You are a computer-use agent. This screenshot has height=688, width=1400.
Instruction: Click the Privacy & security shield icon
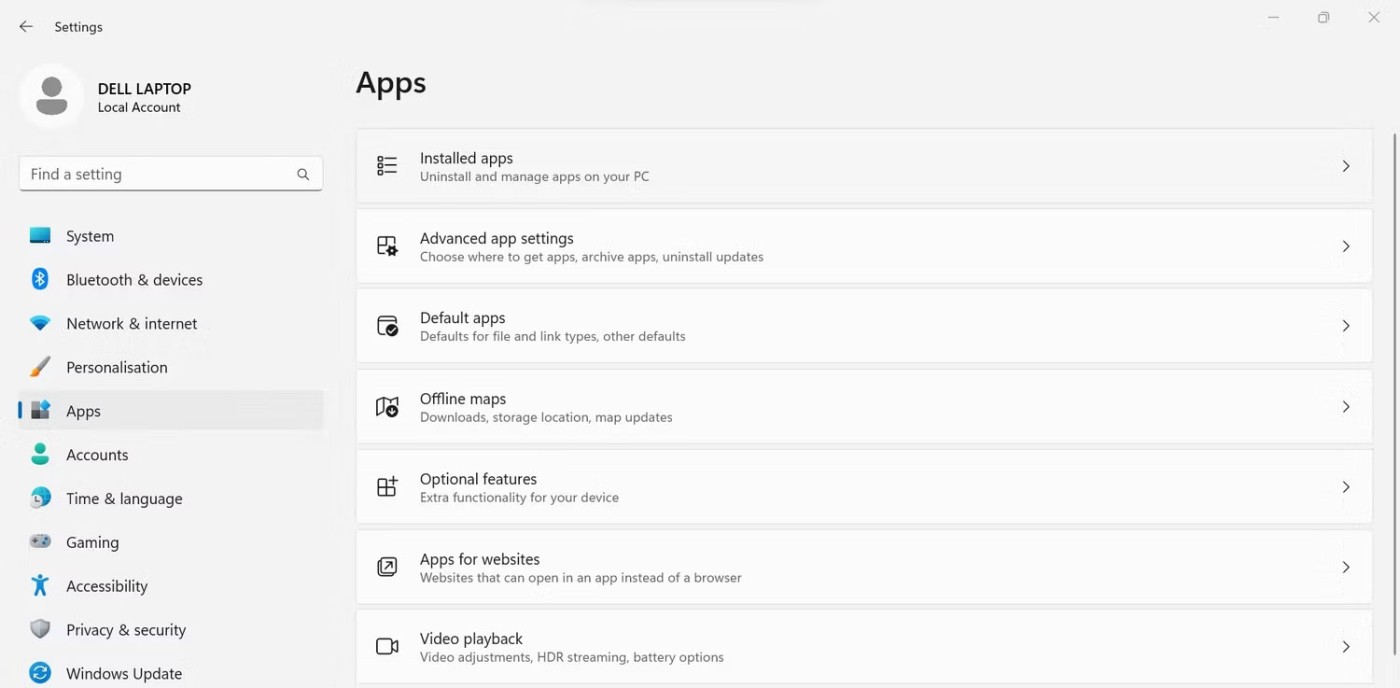(40, 630)
